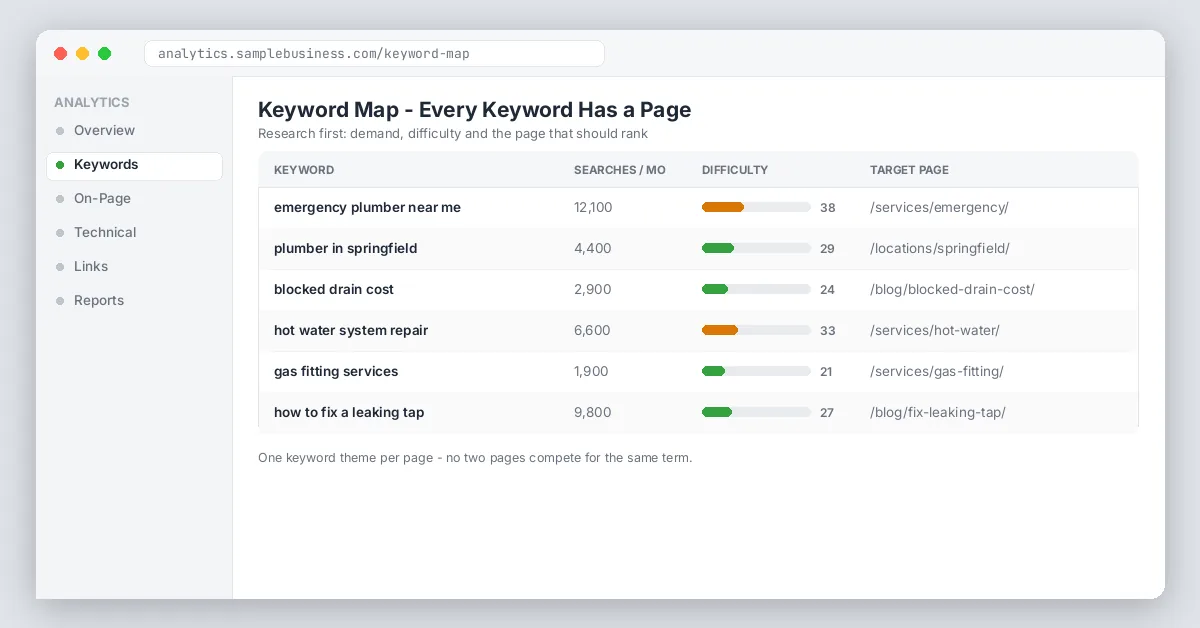Select keyword 'plumber in springfield'
This screenshot has height=628, width=1200.
[345, 248]
